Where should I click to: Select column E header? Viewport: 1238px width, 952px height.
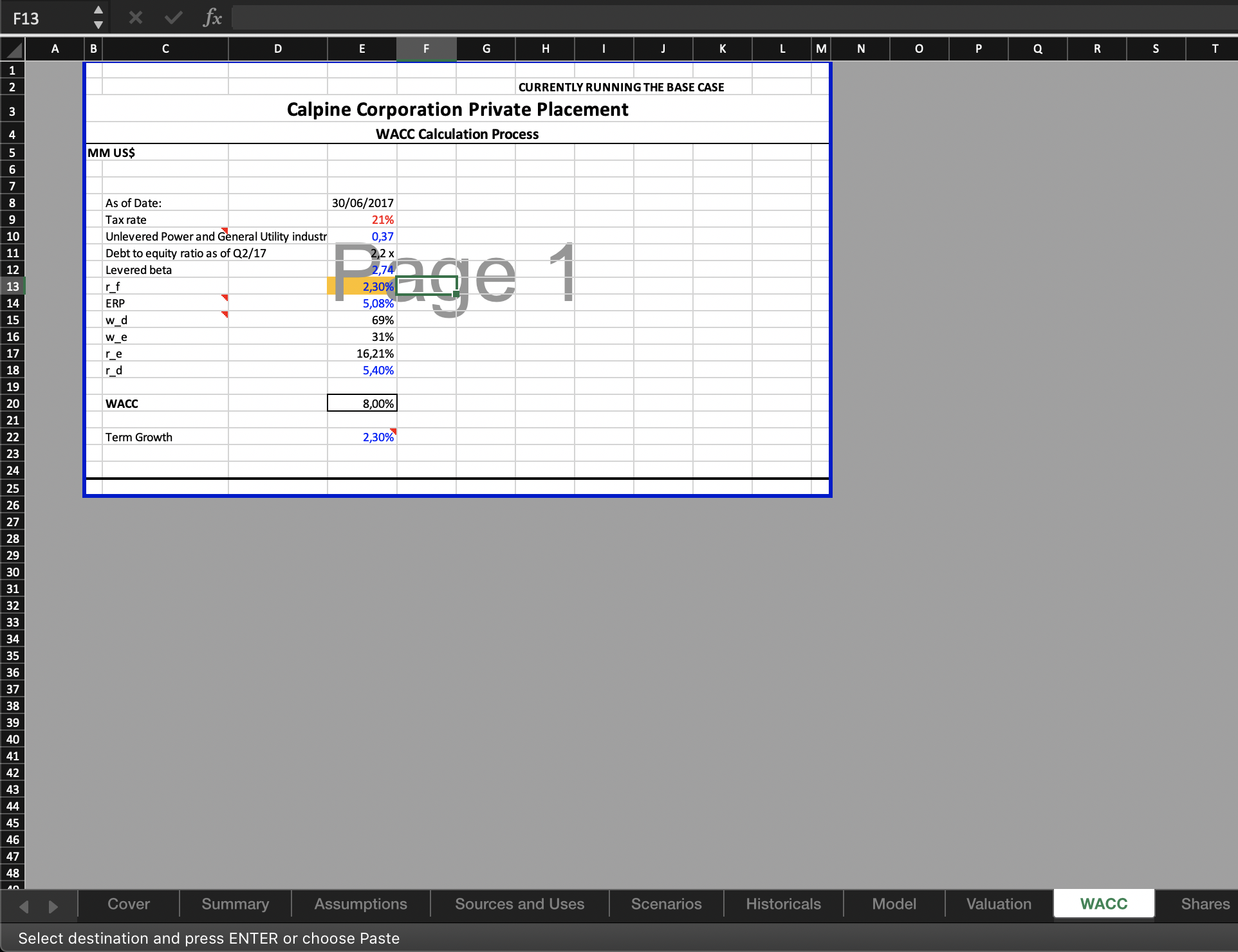click(x=362, y=49)
